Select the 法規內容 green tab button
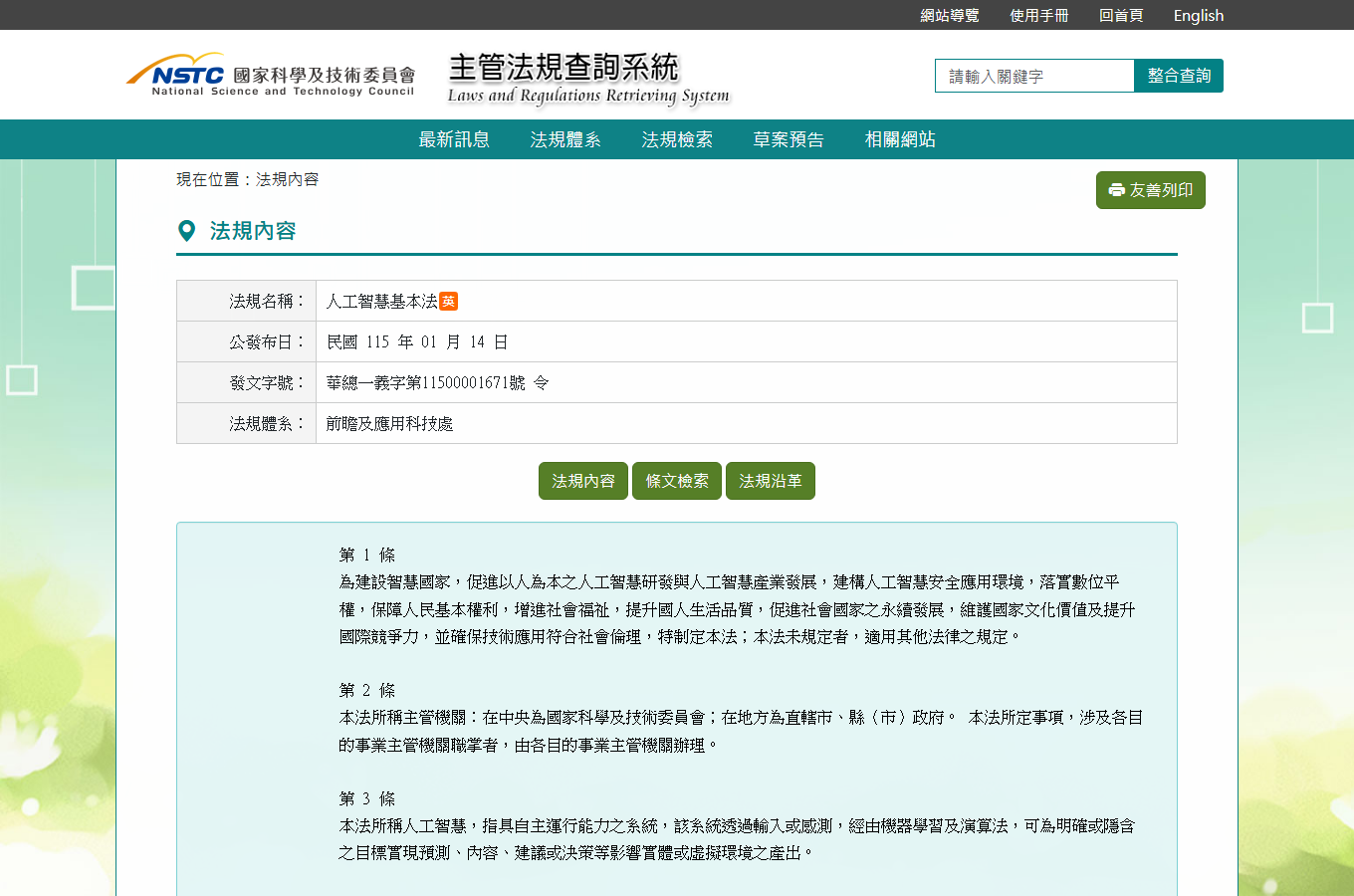Image resolution: width=1354 pixels, height=896 pixels. pyautogui.click(x=583, y=481)
